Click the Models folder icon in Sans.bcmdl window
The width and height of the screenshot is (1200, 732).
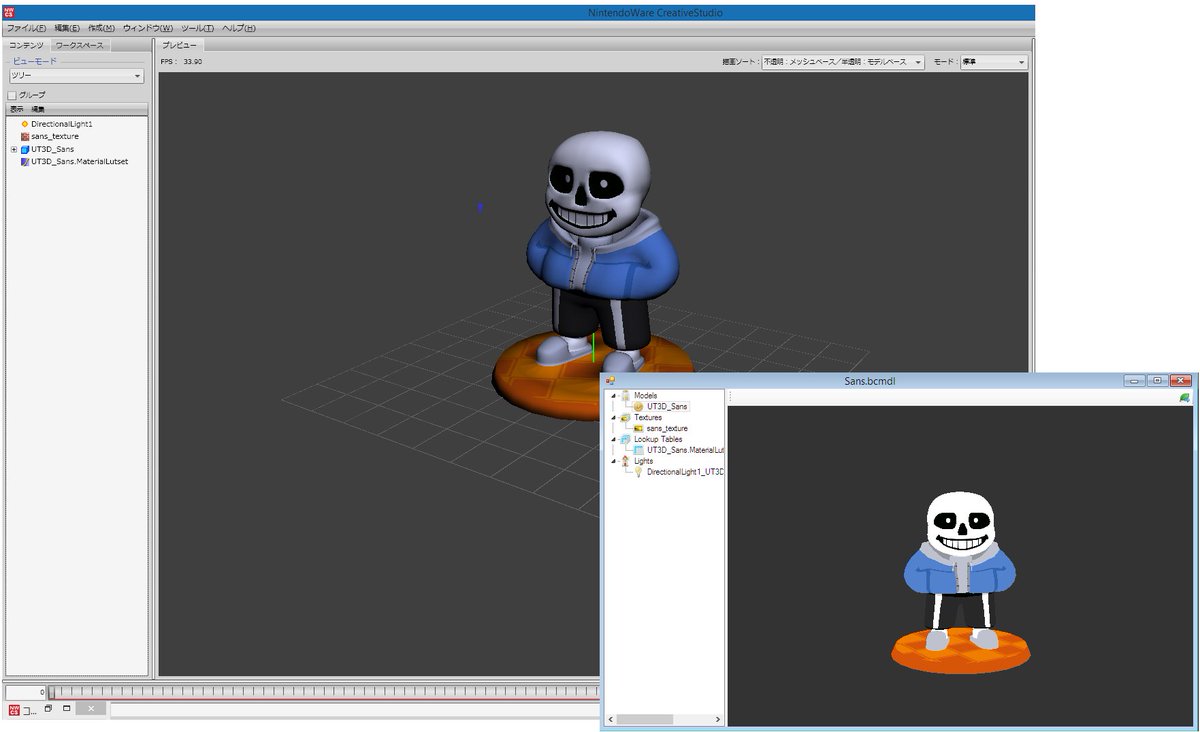625,396
